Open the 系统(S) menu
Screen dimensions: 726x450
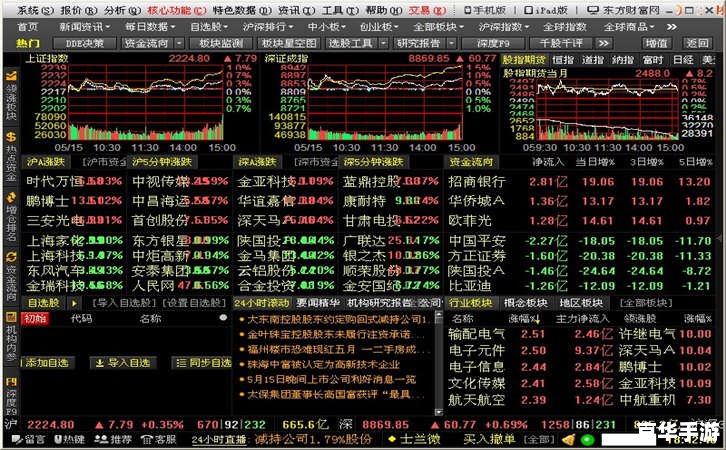pos(35,10)
